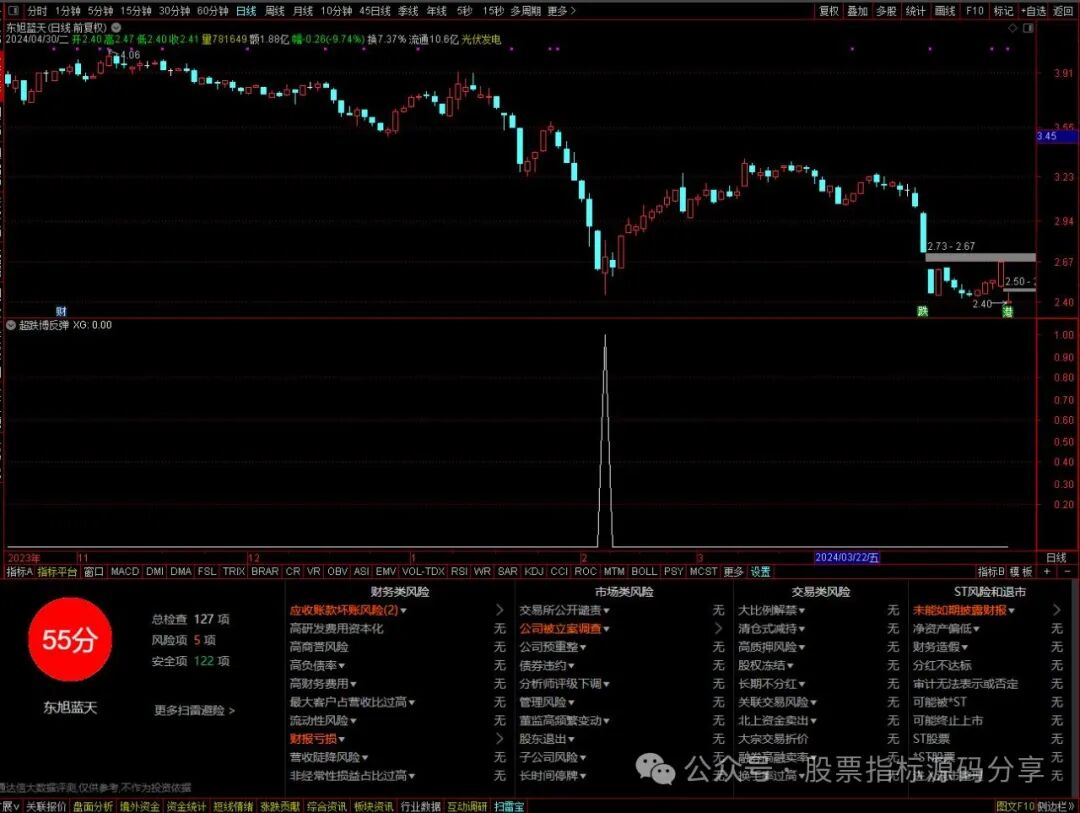
Task: Open the 多周期 multi-period view
Action: [526, 11]
